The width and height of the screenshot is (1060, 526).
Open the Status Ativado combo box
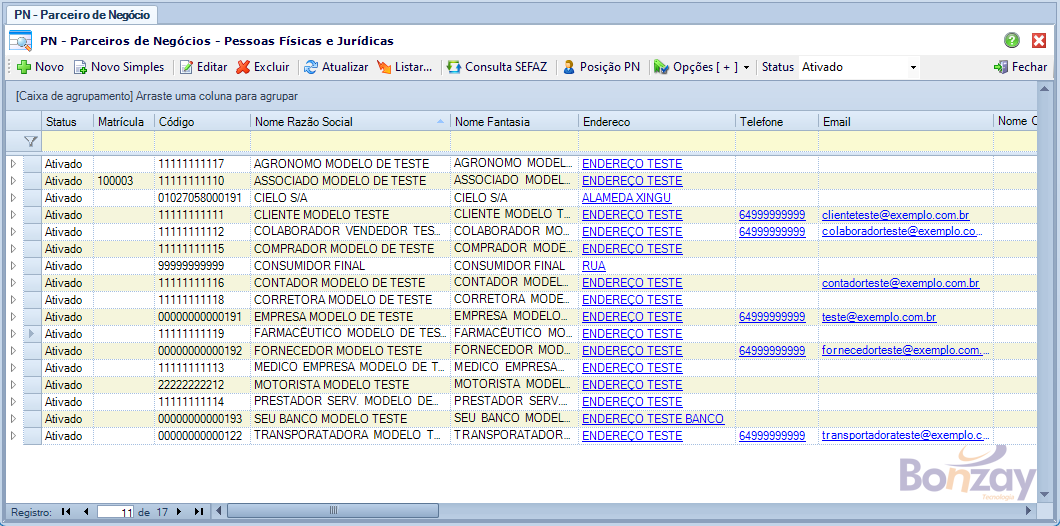913,67
